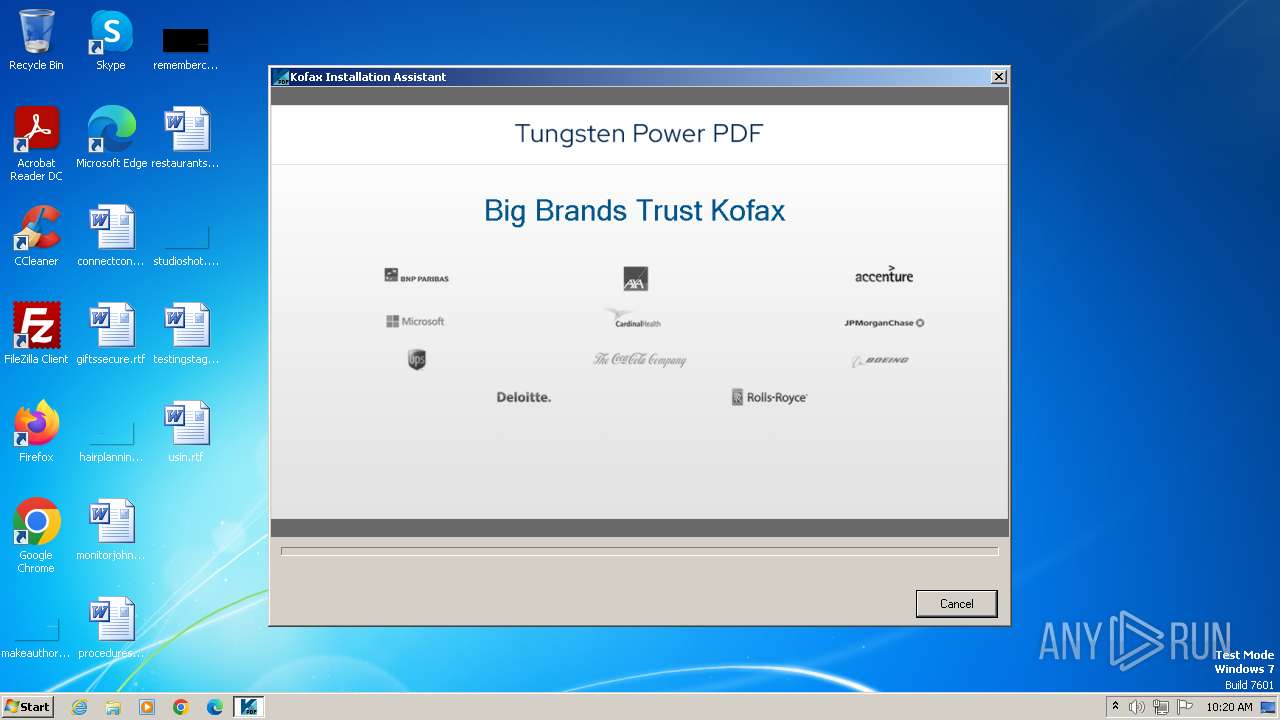Click the Coca-Cola Company logo
This screenshot has width=1280, height=720.
[x=640, y=359]
